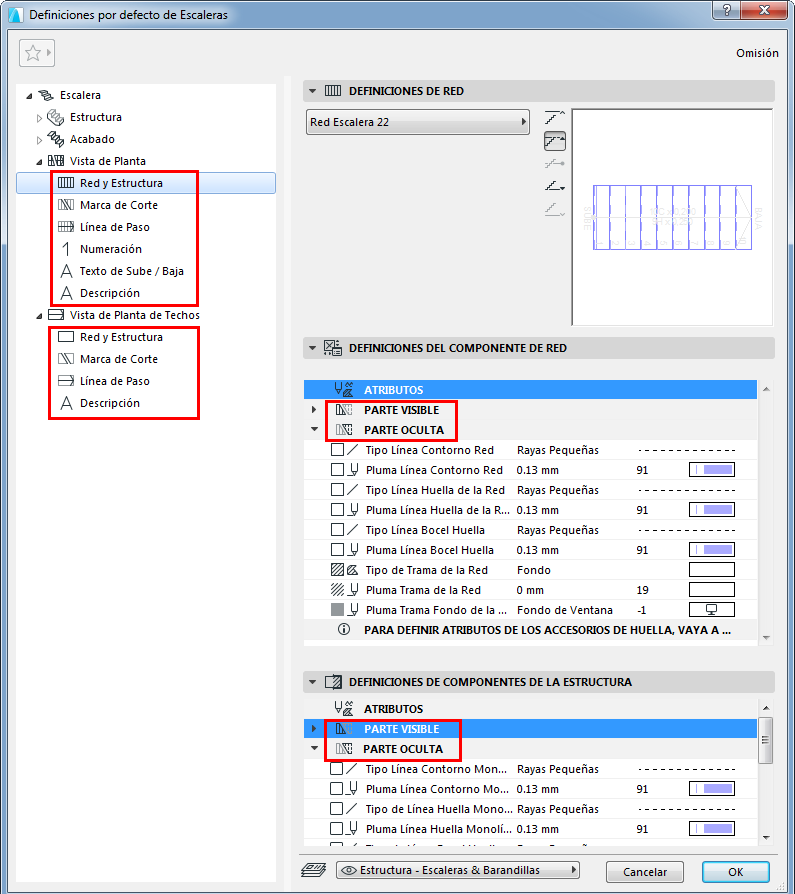This screenshot has height=894, width=795.
Task: Toggle checkbox for Tipo Línea Huella de la Red
Action: [338, 490]
